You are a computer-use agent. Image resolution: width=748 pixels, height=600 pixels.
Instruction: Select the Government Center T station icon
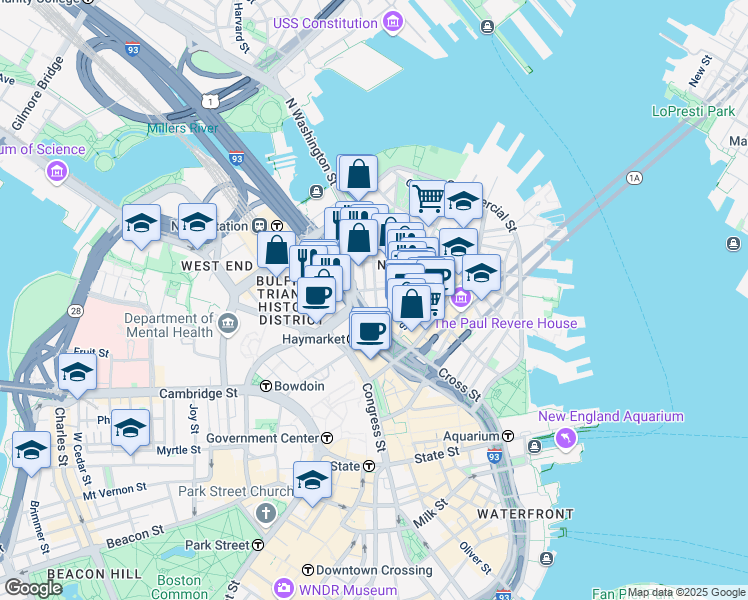tap(327, 438)
